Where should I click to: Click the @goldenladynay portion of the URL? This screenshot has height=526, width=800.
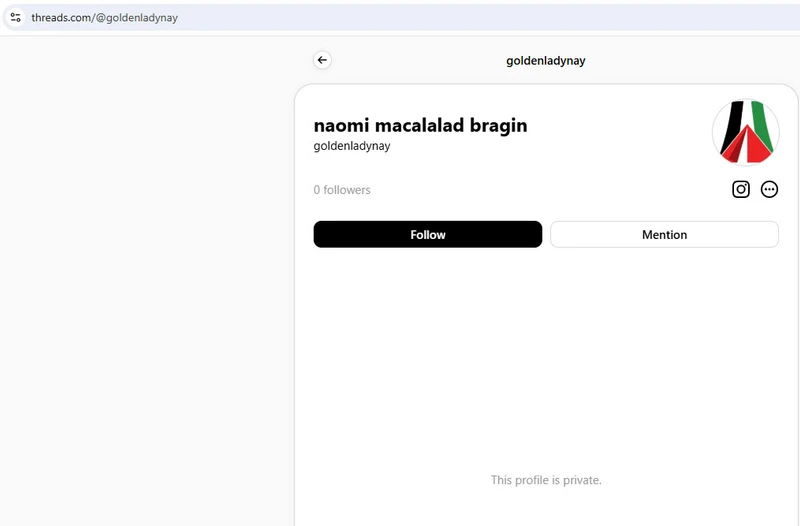coord(137,17)
